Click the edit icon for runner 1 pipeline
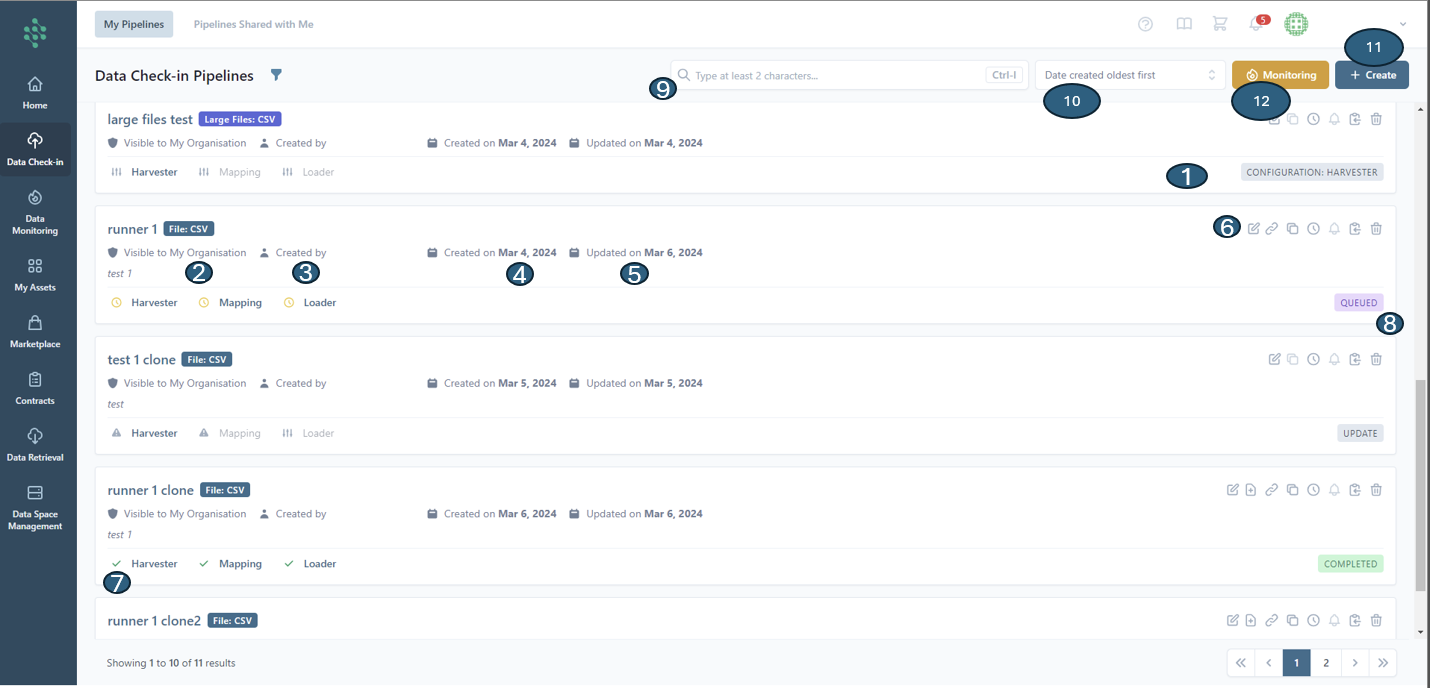The image size is (1430, 688). (x=1254, y=229)
